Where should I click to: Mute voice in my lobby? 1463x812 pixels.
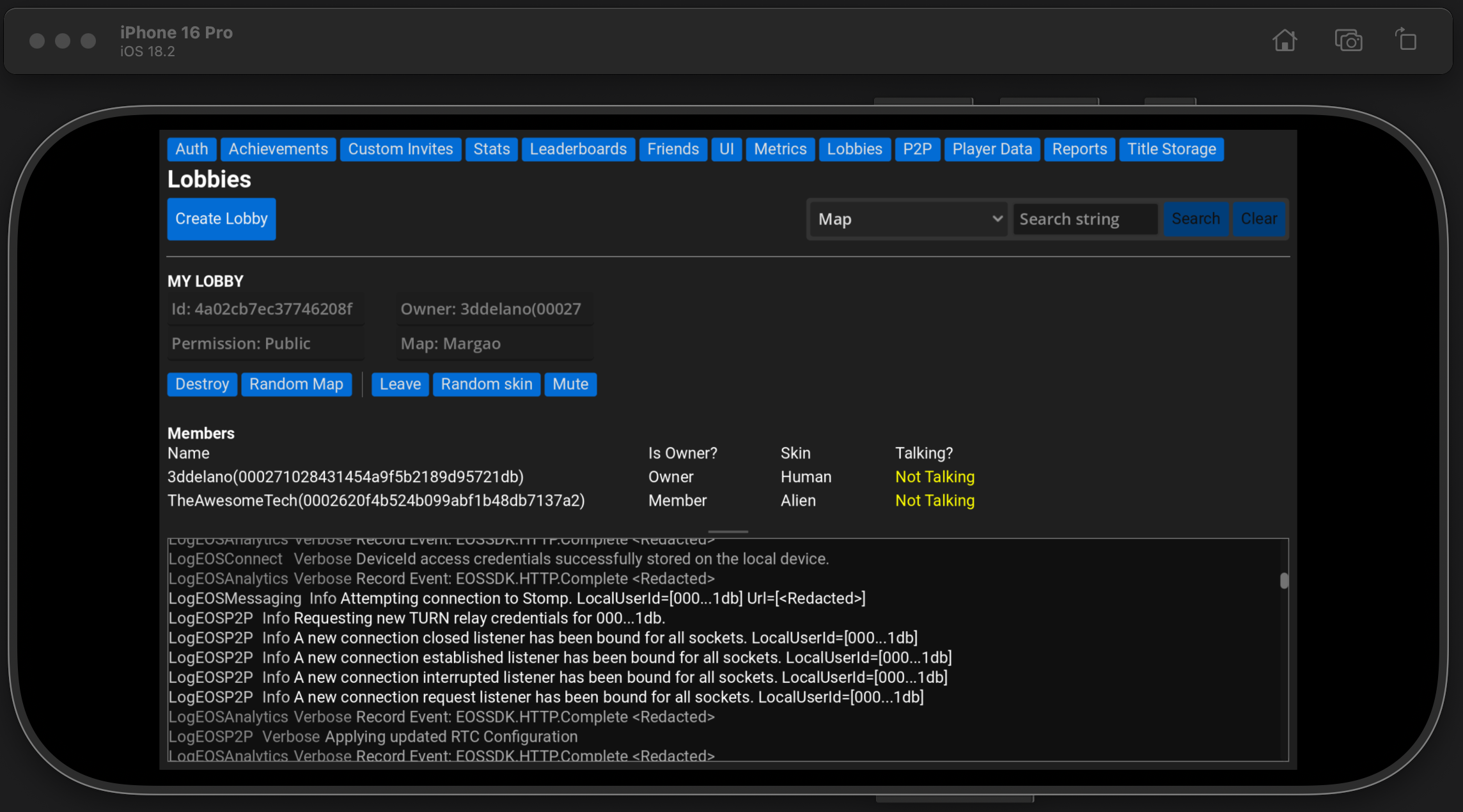tap(570, 384)
